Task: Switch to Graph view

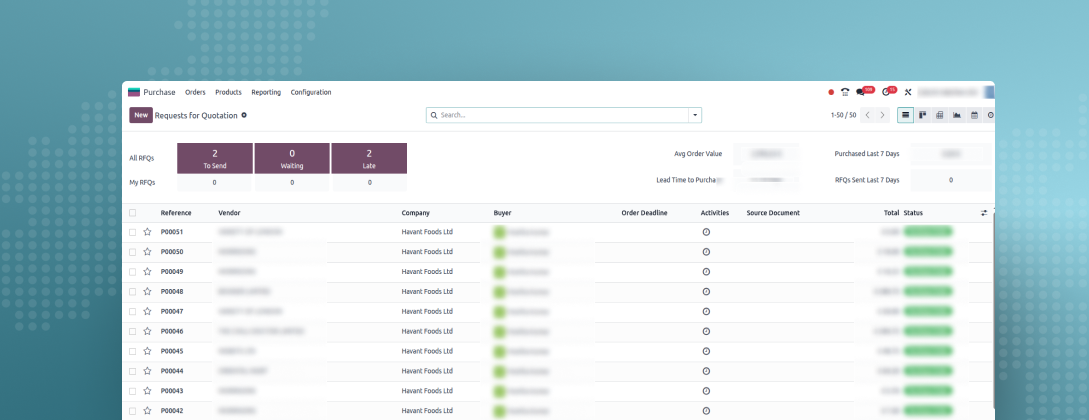Action: (956, 115)
